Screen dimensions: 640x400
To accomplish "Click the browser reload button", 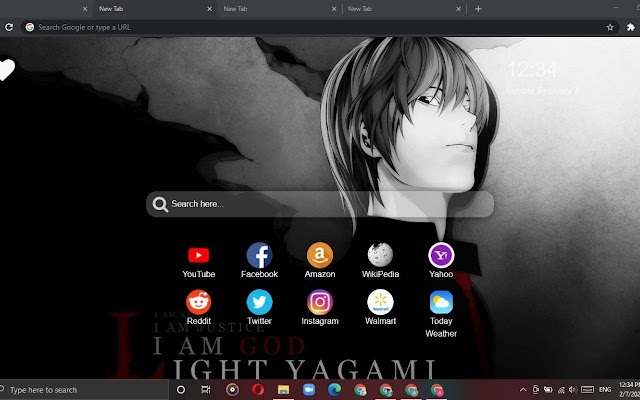I will (x=9, y=27).
